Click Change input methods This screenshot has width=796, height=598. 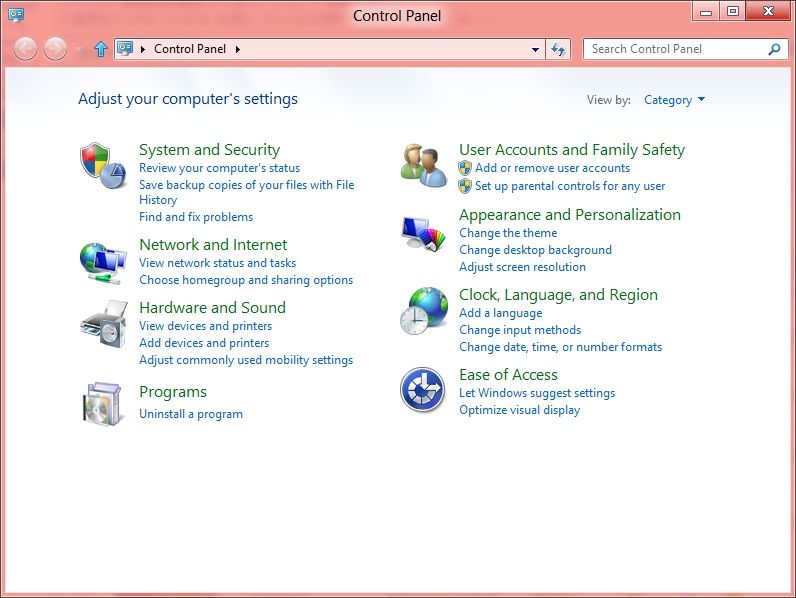520,330
